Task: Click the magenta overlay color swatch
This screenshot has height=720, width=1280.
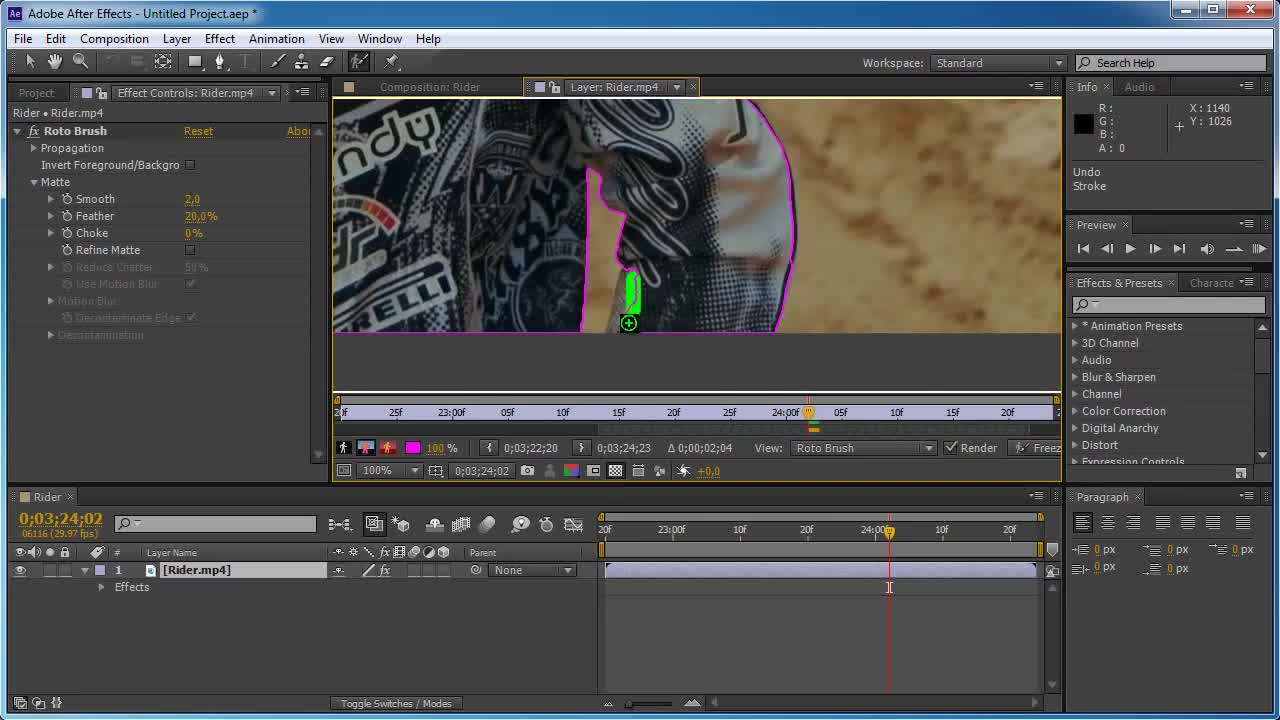Action: point(413,448)
